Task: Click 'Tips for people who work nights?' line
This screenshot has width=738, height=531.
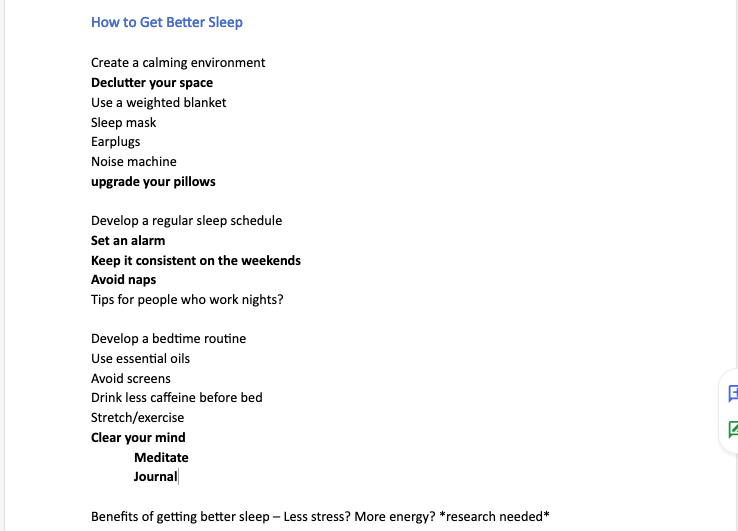Action: pos(187,300)
